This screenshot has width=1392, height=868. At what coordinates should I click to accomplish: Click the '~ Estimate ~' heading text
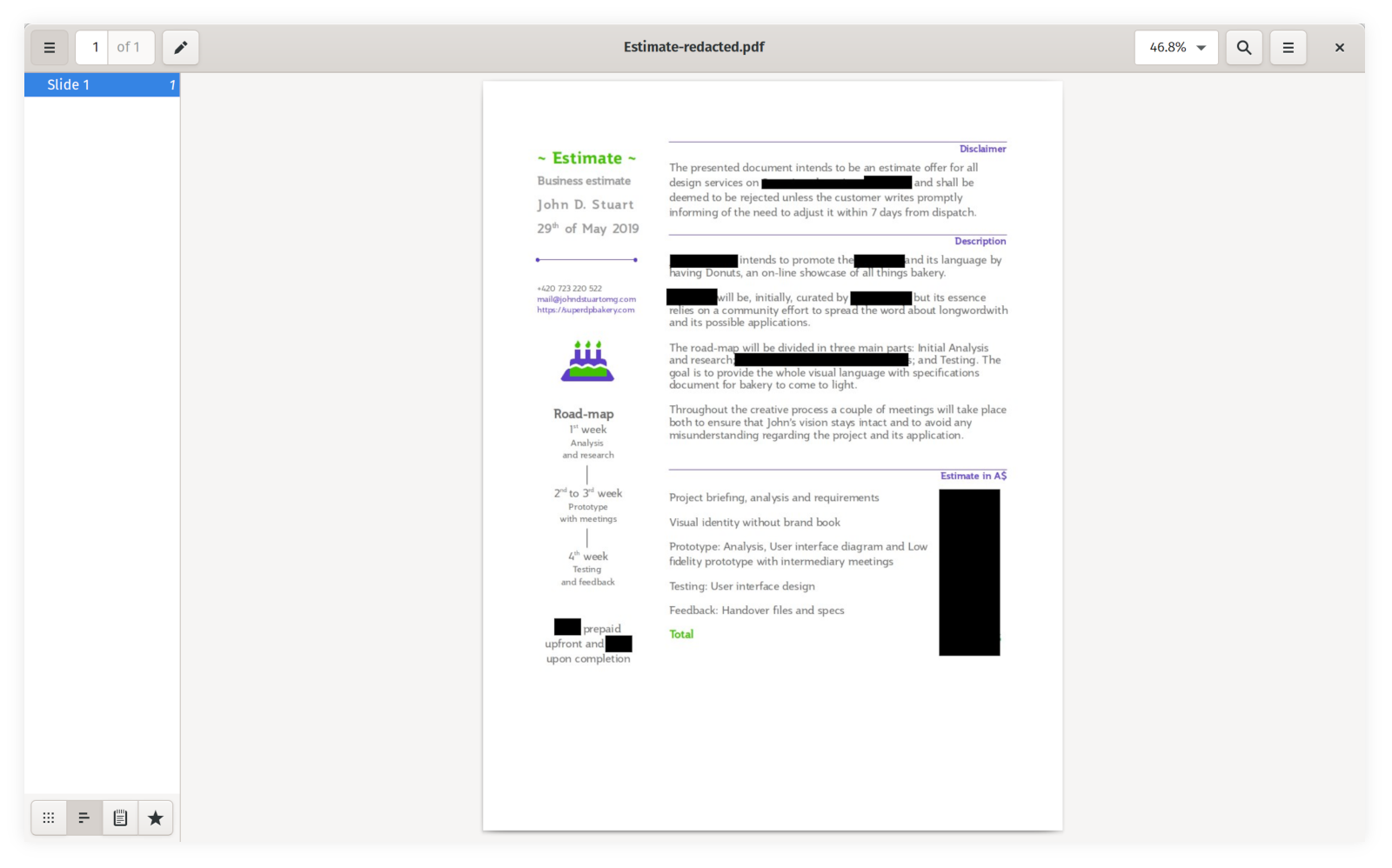(x=586, y=158)
